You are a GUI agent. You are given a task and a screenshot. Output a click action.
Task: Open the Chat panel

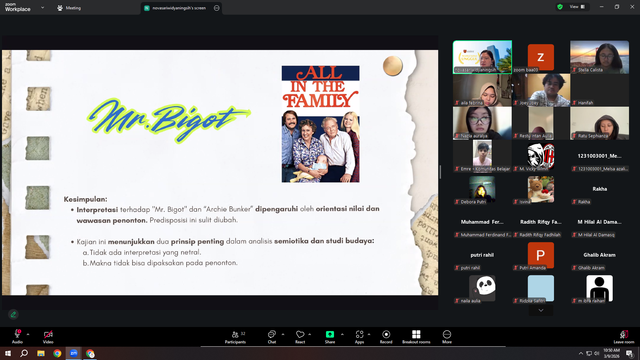pos(272,337)
